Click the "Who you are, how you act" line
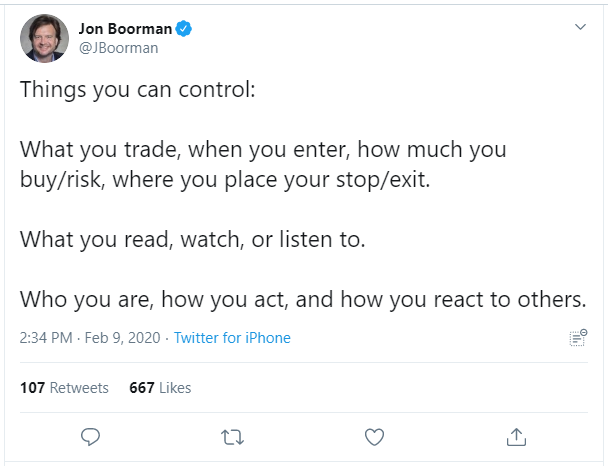 (303, 299)
